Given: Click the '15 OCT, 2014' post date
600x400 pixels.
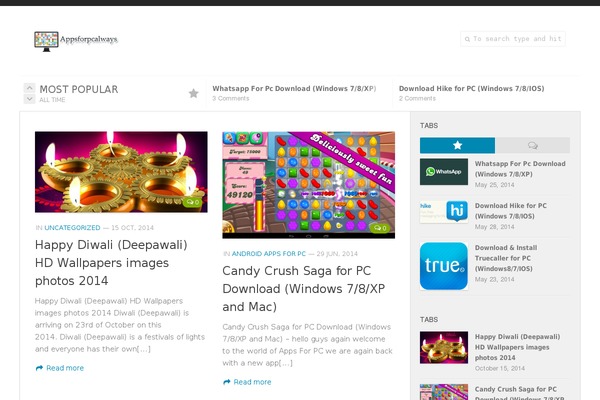Looking at the screenshot, I should [132, 228].
